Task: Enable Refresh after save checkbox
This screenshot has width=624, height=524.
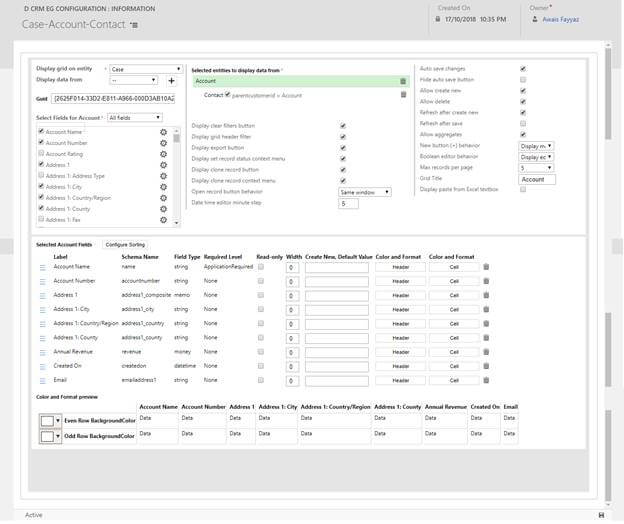Action: [x=523, y=123]
